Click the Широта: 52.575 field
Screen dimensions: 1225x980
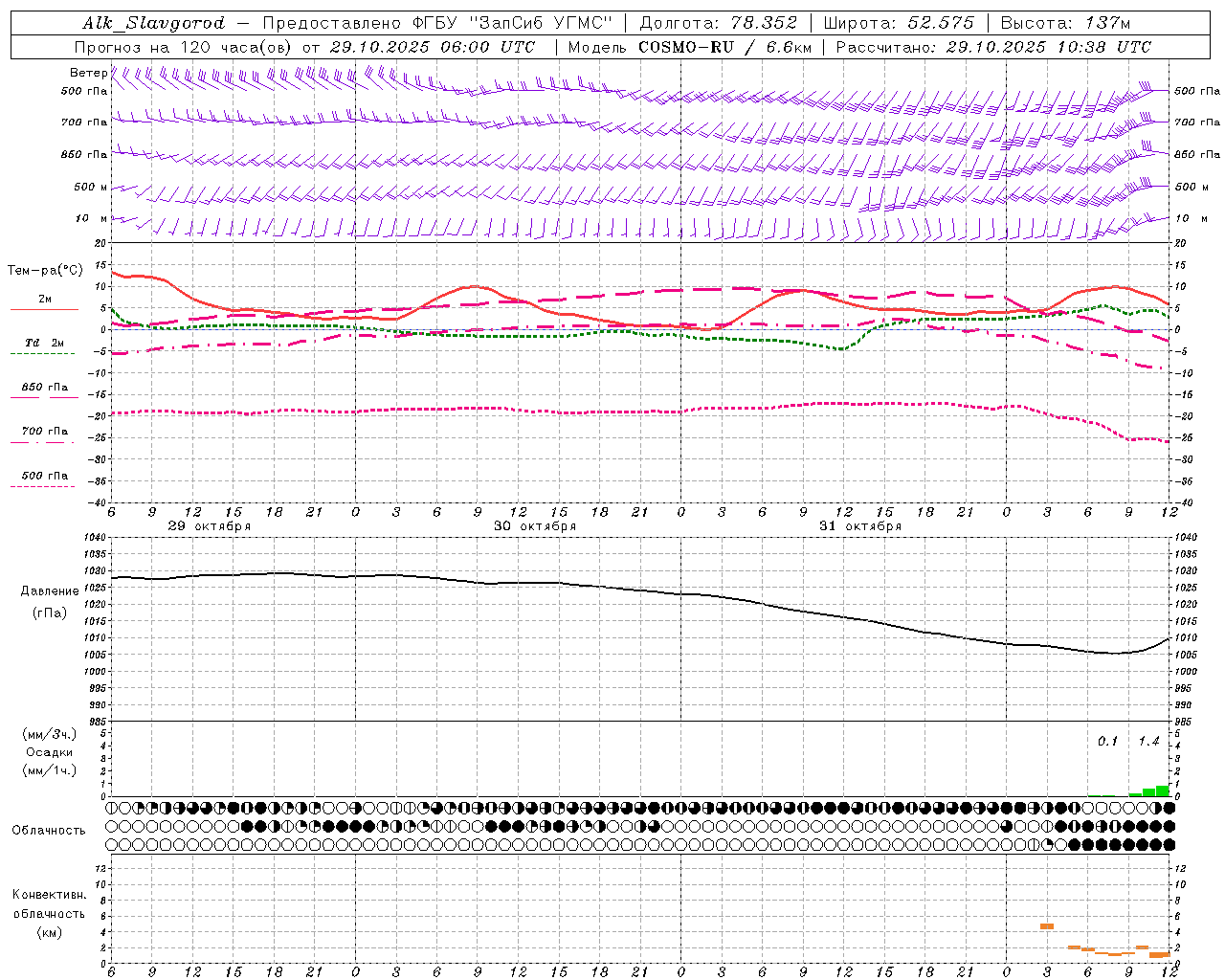pos(899,23)
